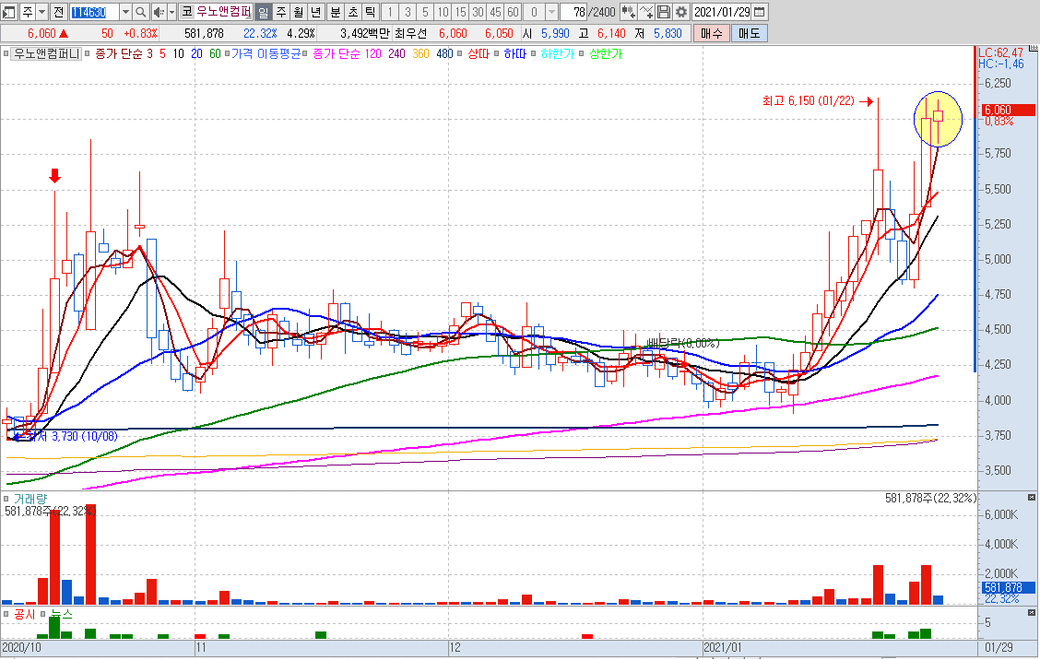
Task: Click the candlestick add-indicator icon
Action: (628, 12)
